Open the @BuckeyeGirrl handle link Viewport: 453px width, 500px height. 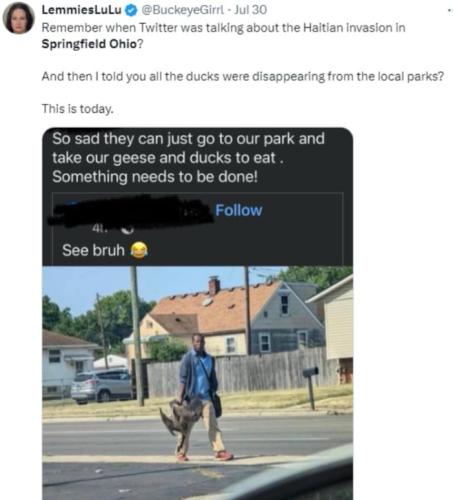point(183,10)
